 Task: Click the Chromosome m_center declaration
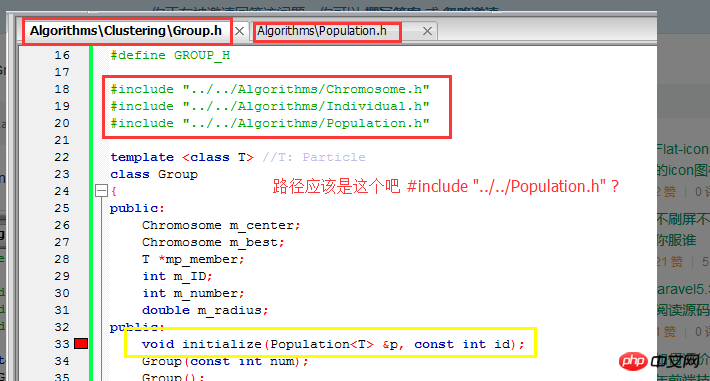[221, 225]
